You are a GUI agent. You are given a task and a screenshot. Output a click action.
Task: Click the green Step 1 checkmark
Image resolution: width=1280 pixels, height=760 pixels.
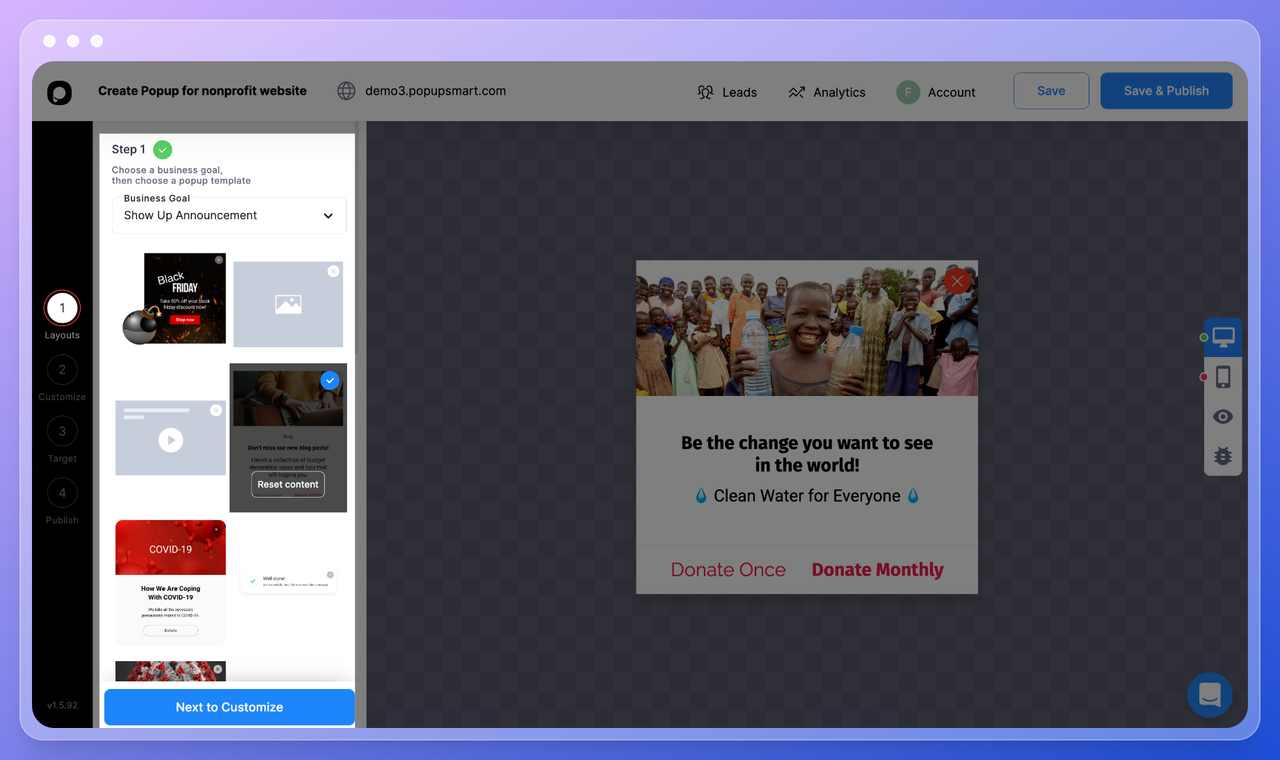point(163,149)
